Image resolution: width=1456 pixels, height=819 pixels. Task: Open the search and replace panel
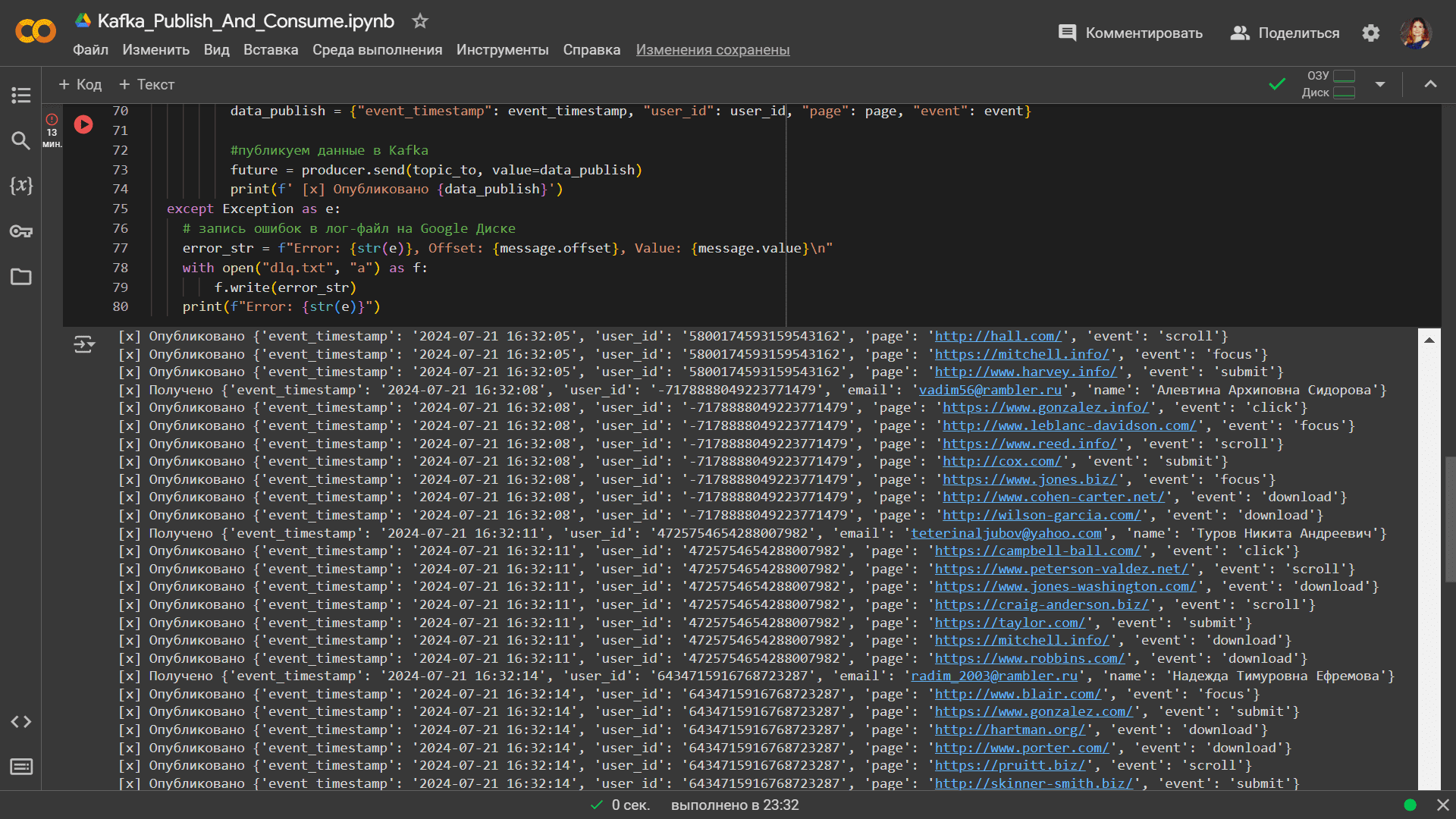pyautogui.click(x=20, y=140)
